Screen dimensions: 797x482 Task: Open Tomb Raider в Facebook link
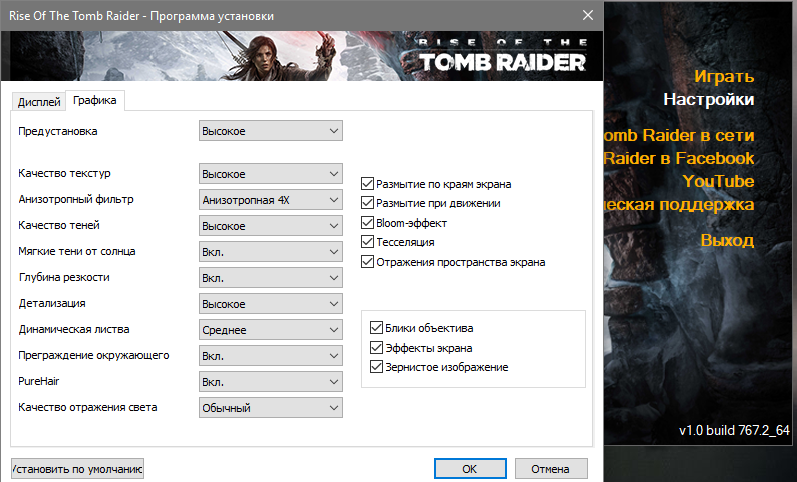pyautogui.click(x=679, y=158)
